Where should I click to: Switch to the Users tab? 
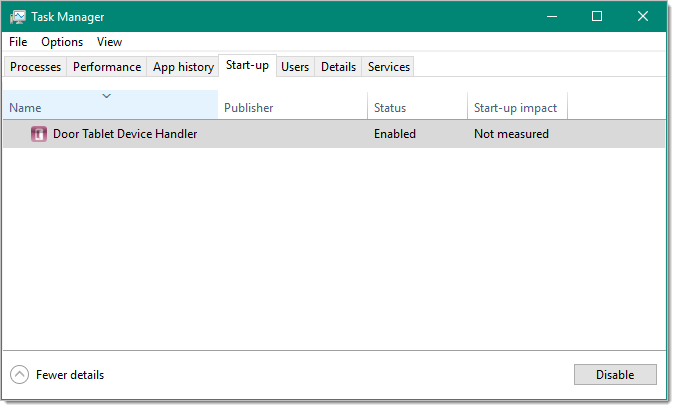coord(295,67)
